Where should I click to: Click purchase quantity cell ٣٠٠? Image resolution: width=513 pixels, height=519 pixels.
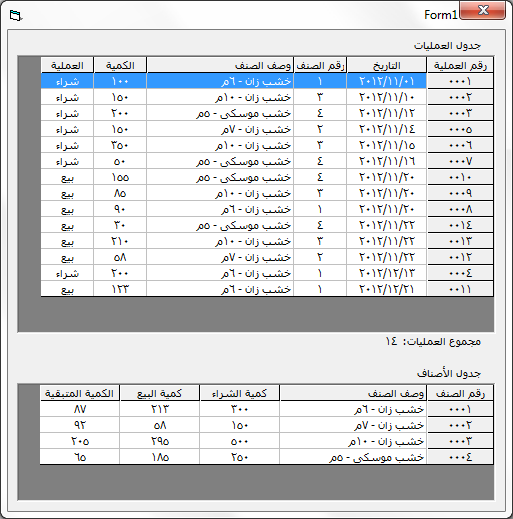tap(239, 409)
